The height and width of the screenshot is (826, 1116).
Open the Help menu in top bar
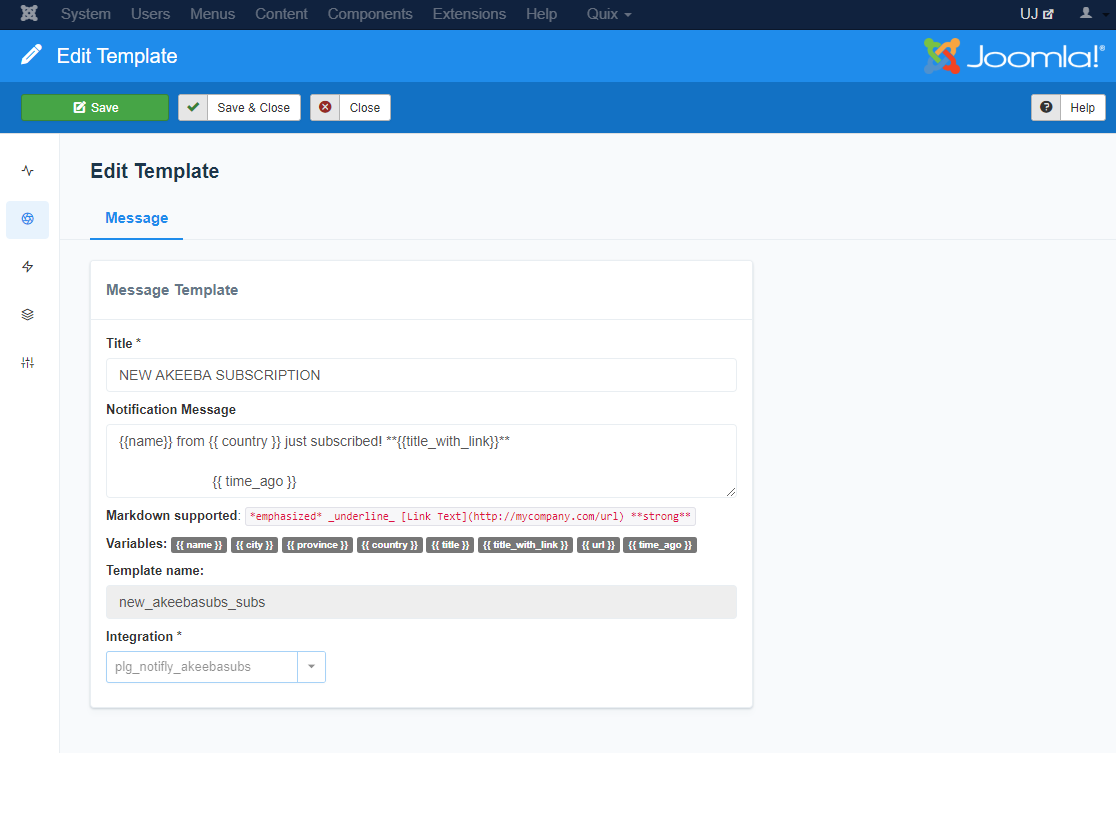point(542,14)
